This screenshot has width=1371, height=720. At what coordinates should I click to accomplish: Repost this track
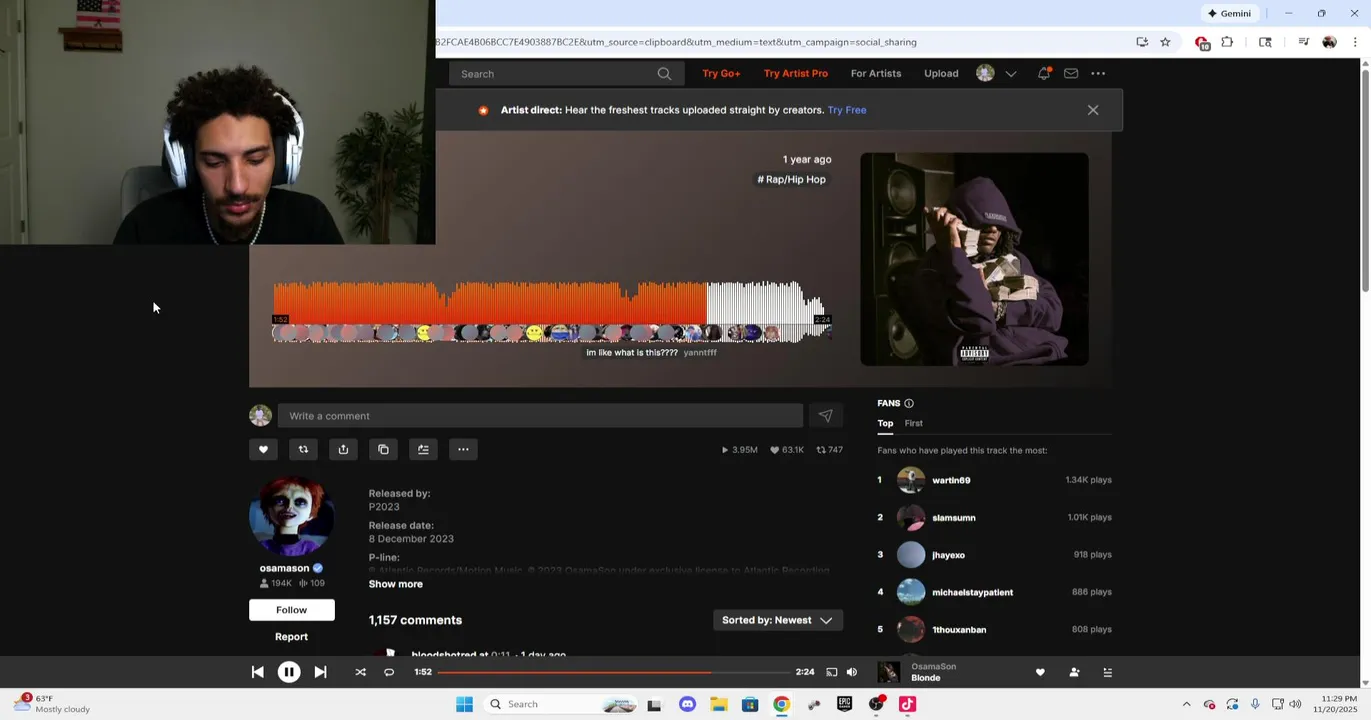303,449
